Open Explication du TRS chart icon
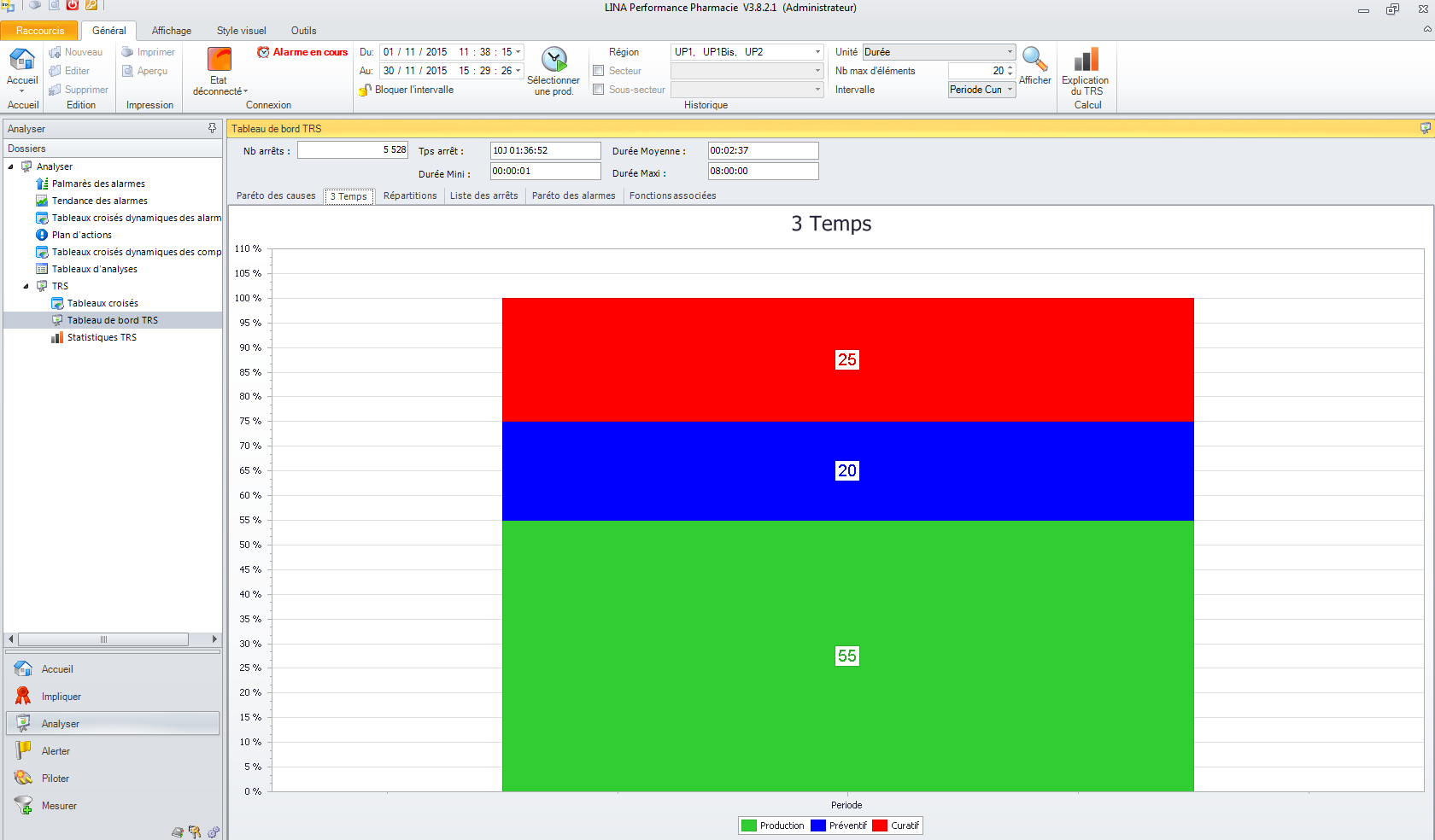The width and height of the screenshot is (1435, 840). (1086, 60)
